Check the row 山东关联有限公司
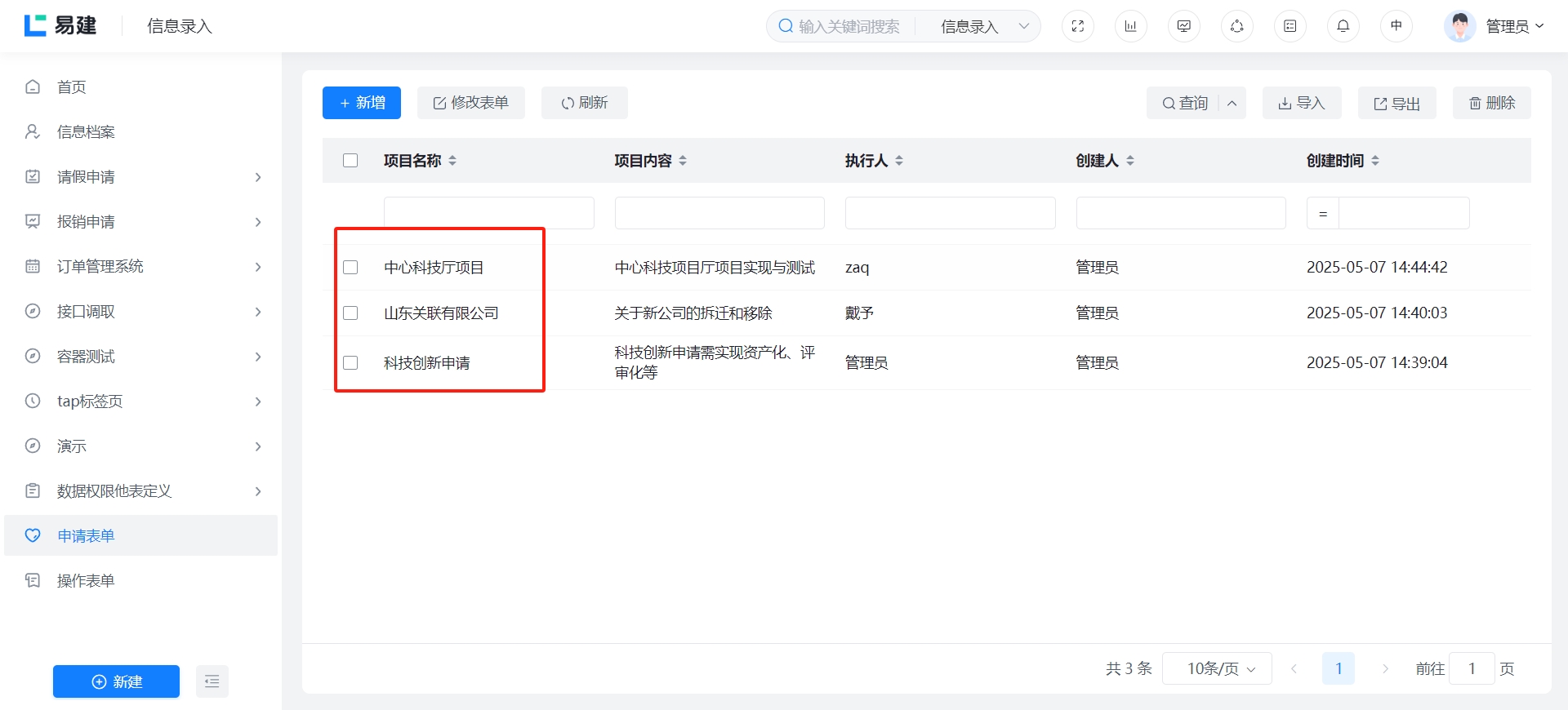Viewport: 1568px width, 710px height. coord(350,313)
